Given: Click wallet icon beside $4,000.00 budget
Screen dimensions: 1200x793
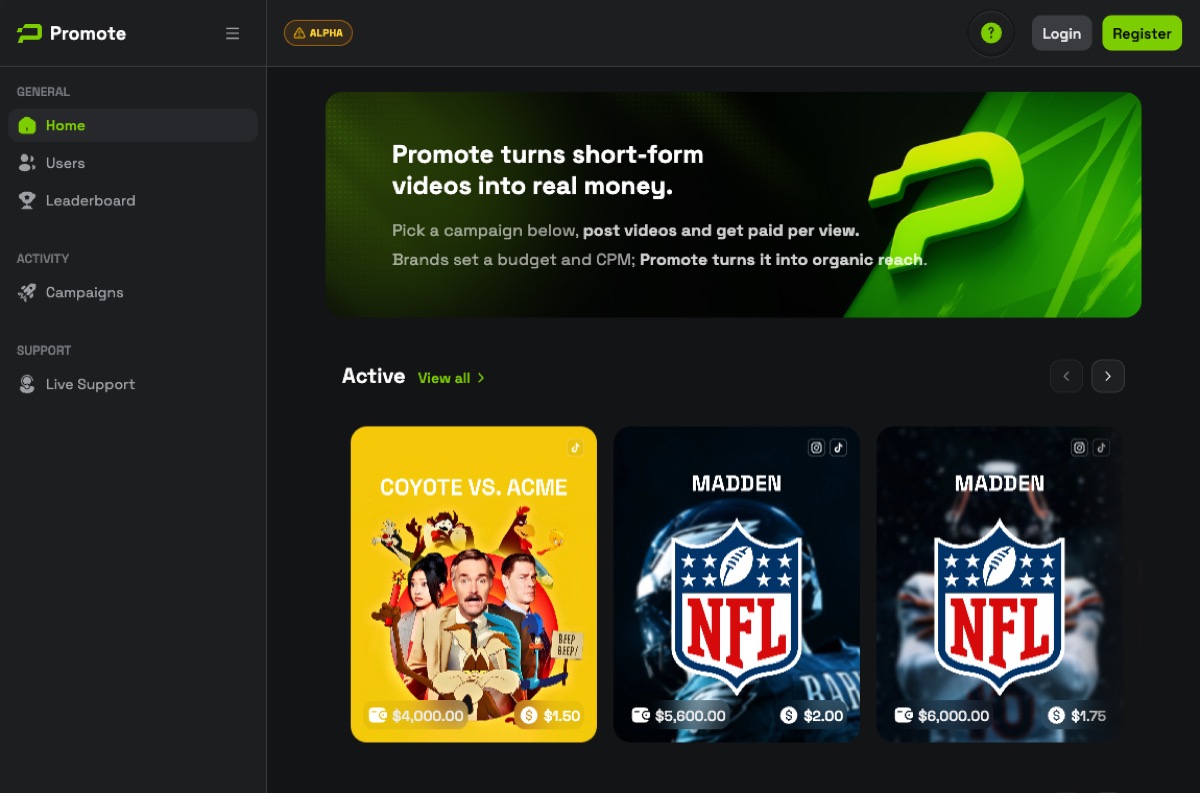Looking at the screenshot, I should coord(378,715).
